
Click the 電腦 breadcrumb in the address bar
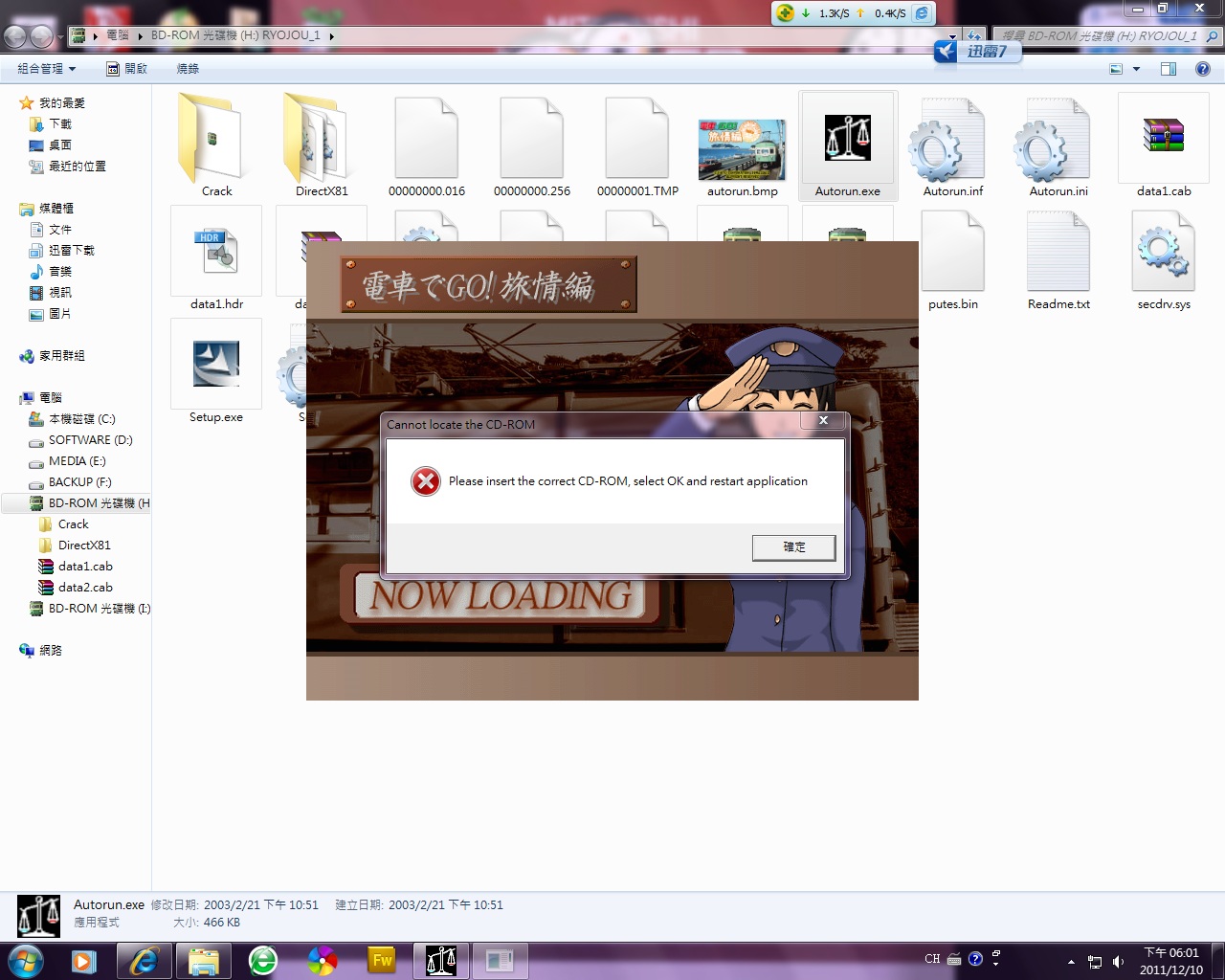click(x=118, y=35)
